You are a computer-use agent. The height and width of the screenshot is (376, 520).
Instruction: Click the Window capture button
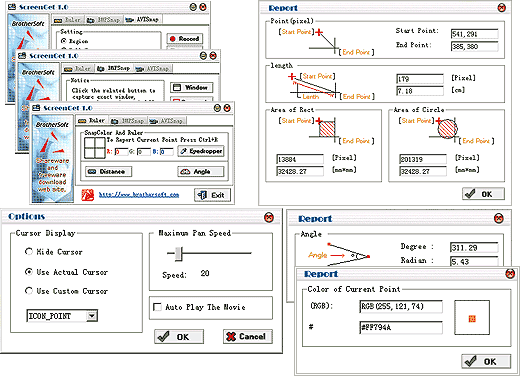[191, 88]
